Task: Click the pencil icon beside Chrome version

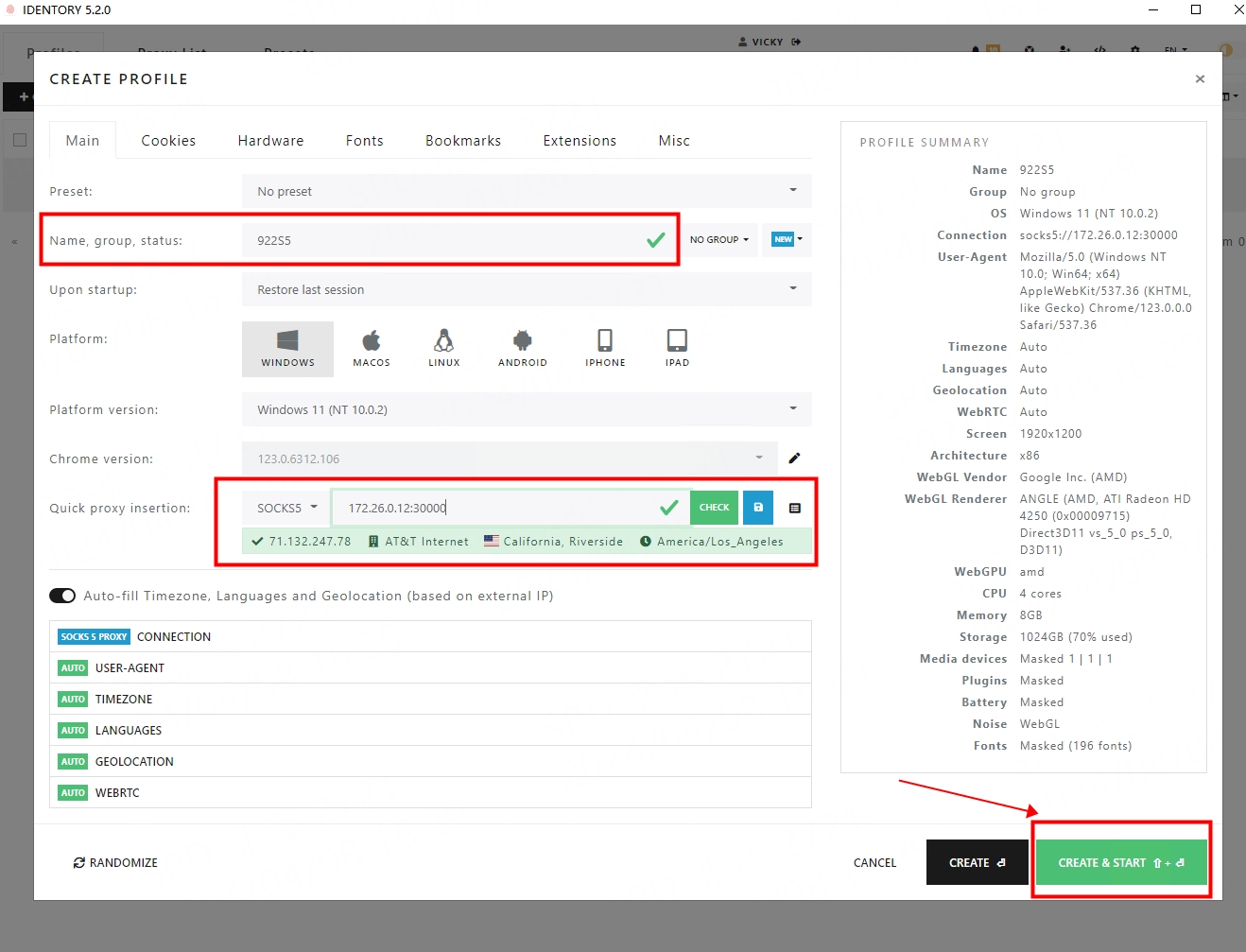Action: (794, 459)
